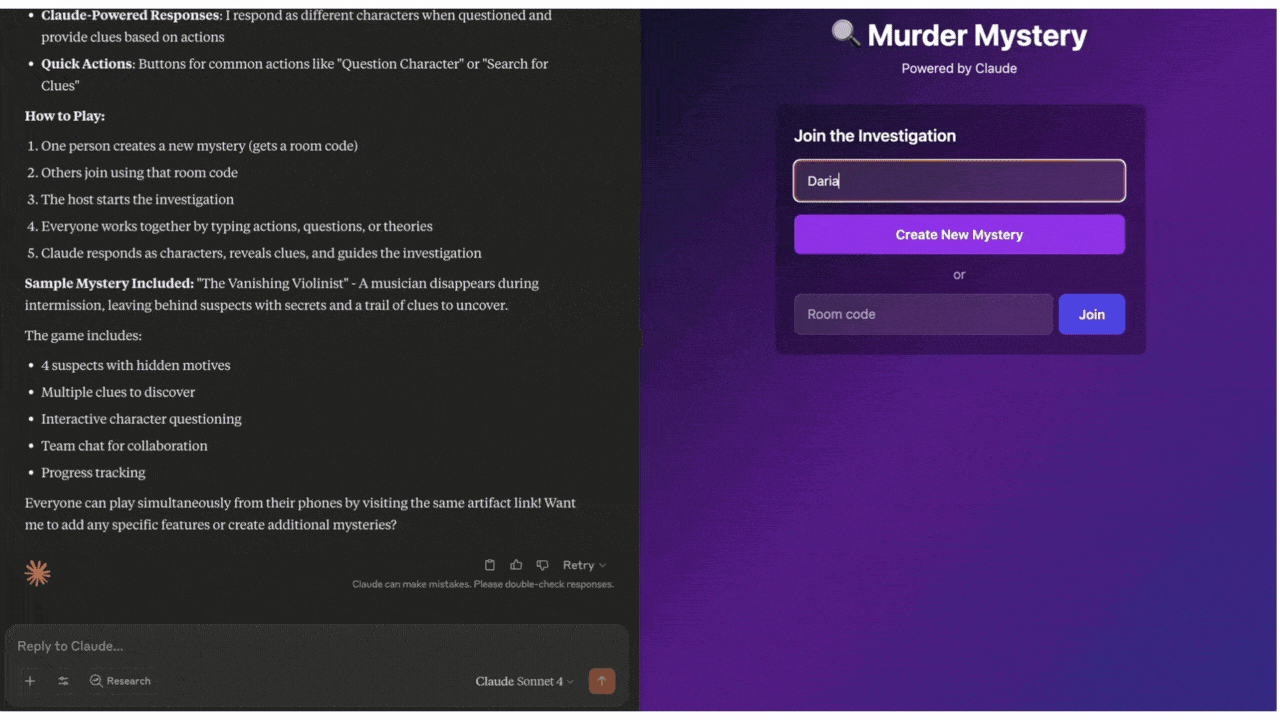Click '4 suspects with hidden motives' bullet
1280x720 pixels.
coord(136,365)
